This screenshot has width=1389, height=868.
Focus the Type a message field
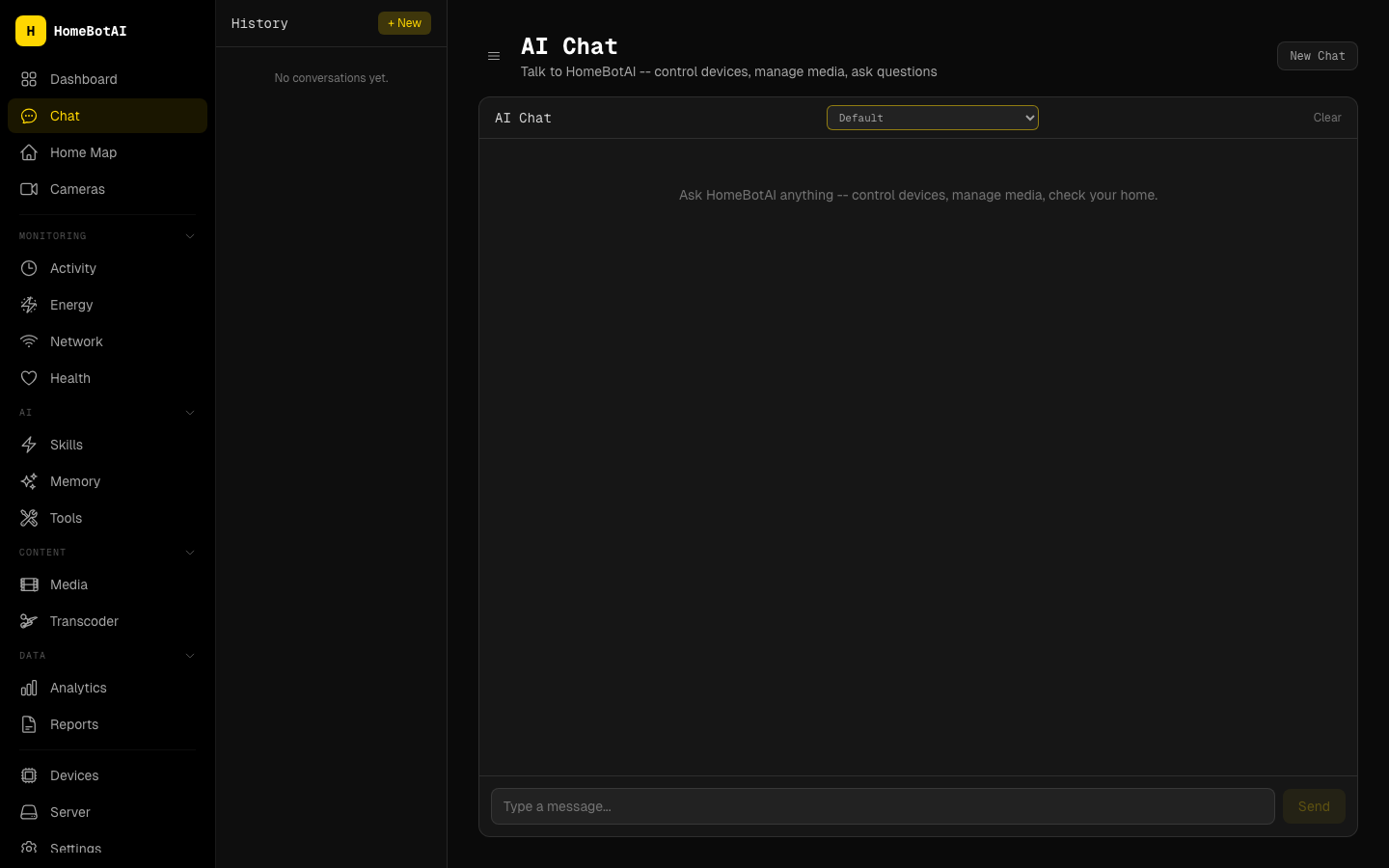882,806
